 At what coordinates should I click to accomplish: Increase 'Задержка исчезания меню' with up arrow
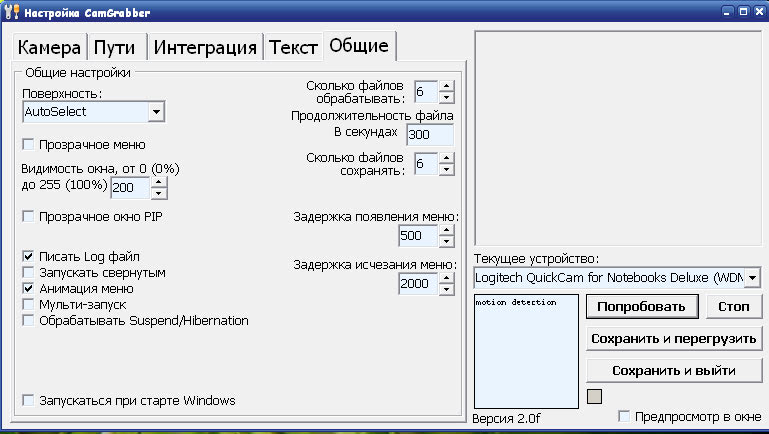[x=446, y=278]
